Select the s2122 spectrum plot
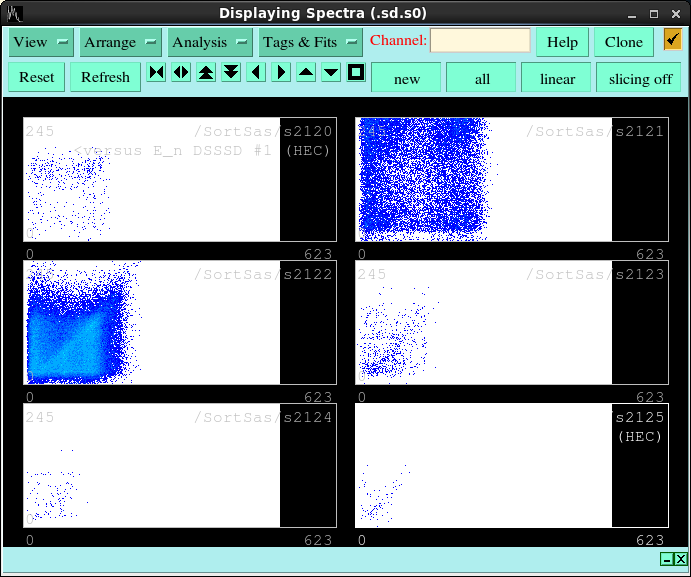Image resolution: width=691 pixels, height=577 pixels. click(x=180, y=323)
